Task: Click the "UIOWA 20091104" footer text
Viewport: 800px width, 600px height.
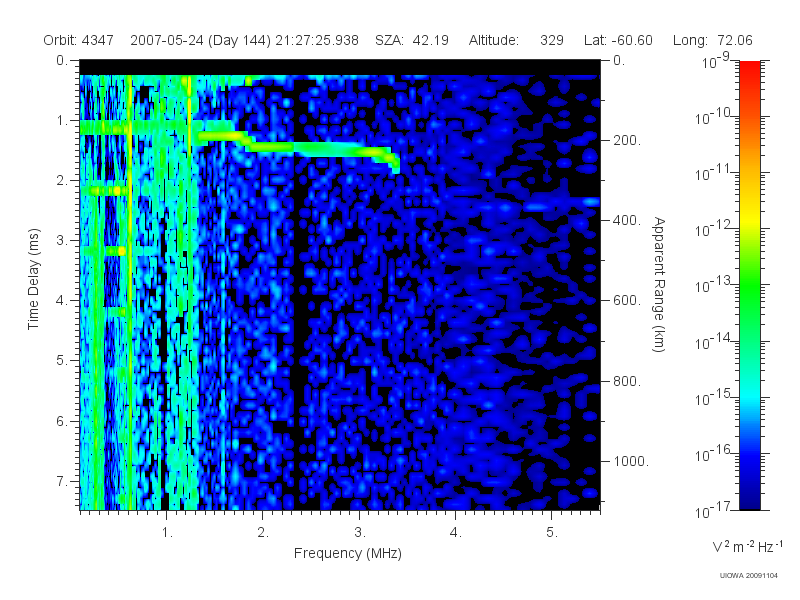Action: click(748, 576)
